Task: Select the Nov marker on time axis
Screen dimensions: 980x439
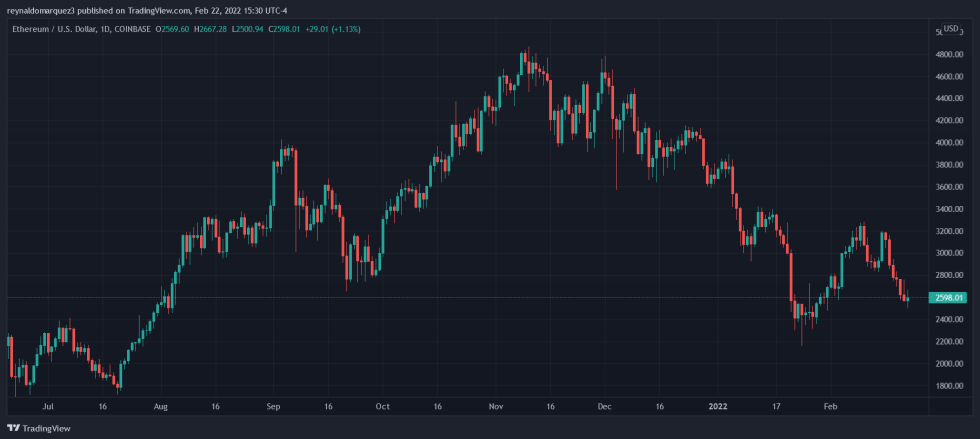Action: click(495, 408)
